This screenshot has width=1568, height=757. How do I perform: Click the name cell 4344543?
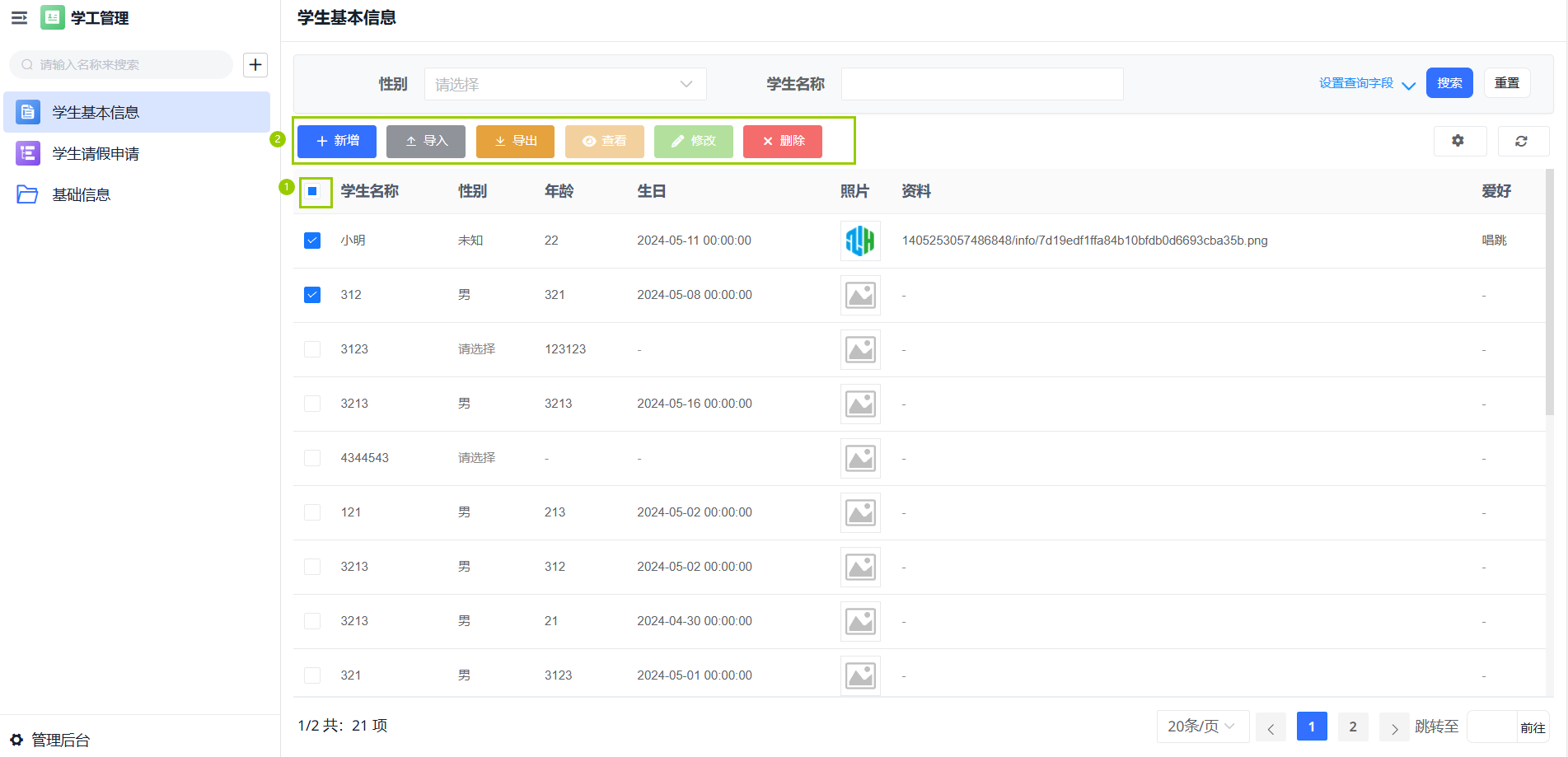[x=364, y=458]
